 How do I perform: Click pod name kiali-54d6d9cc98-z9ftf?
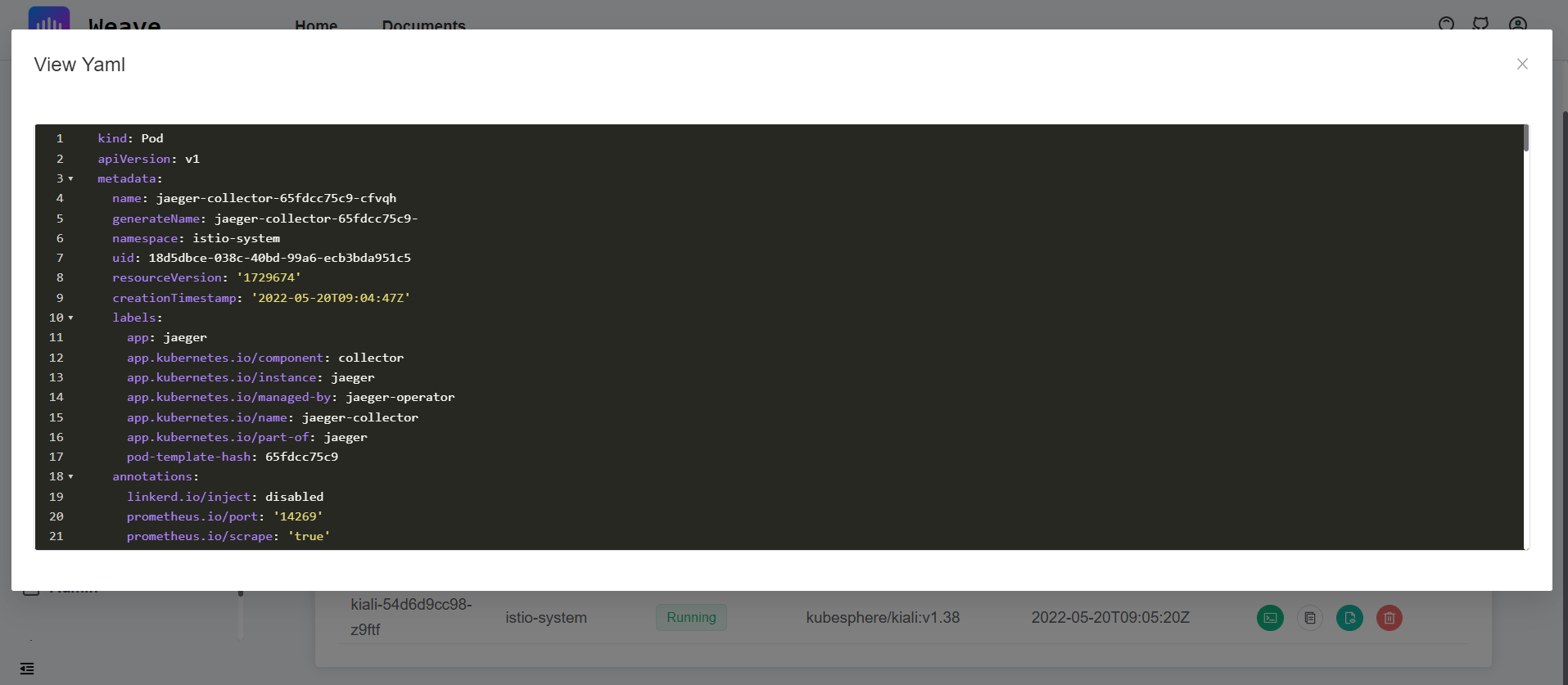pyautogui.click(x=411, y=617)
